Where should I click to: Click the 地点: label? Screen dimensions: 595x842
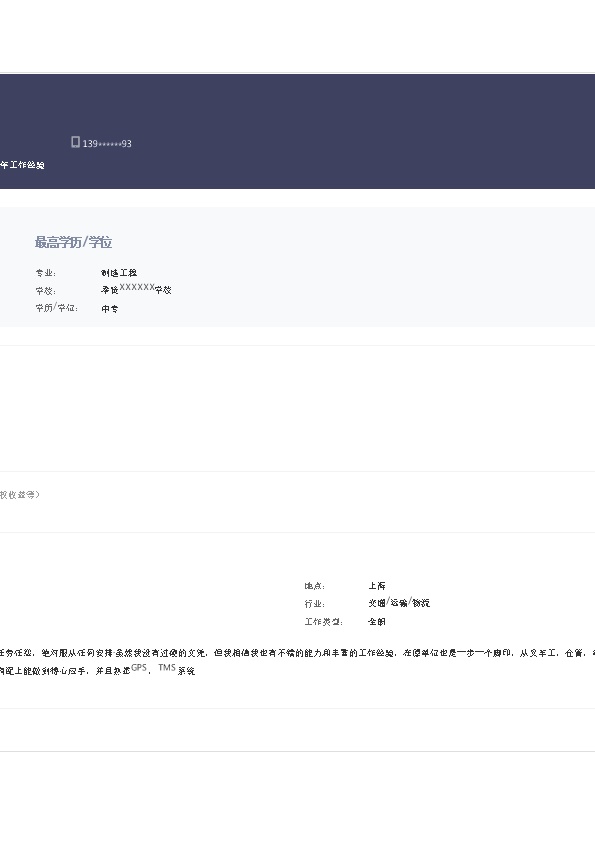pos(315,586)
